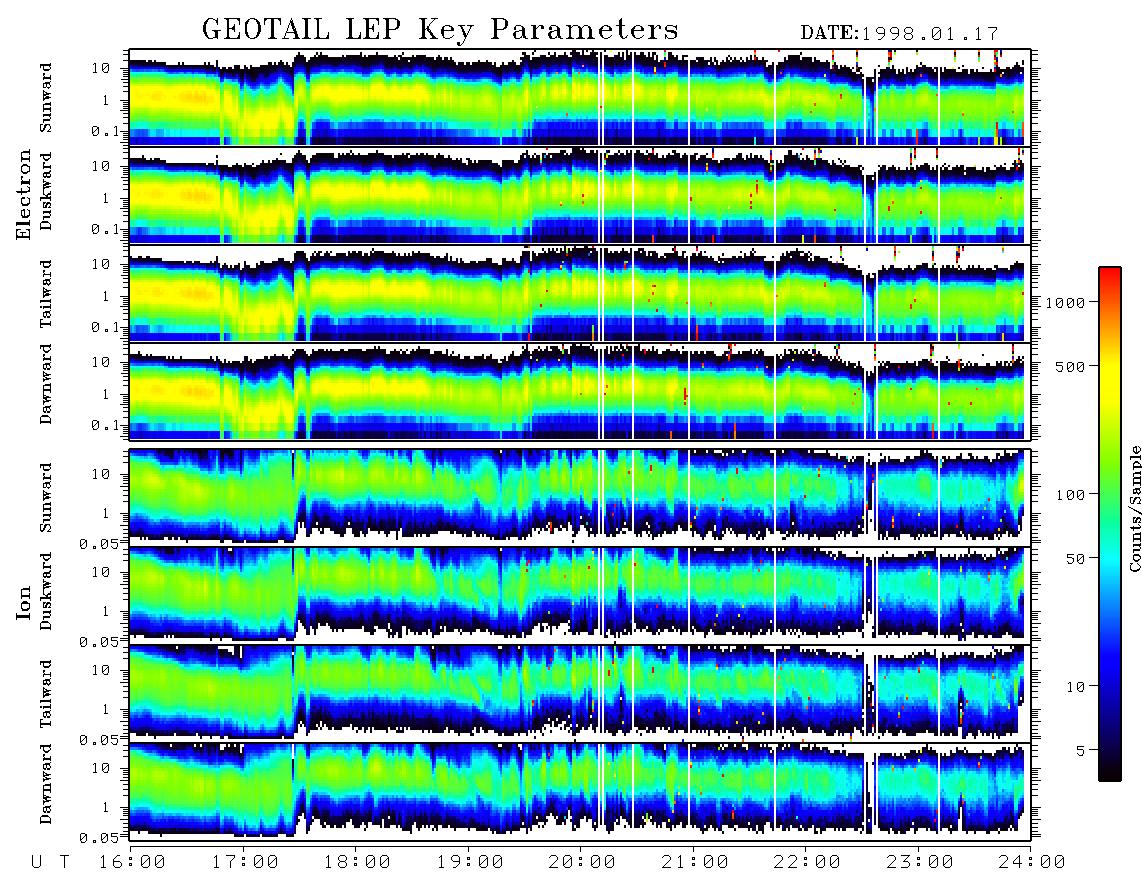The height and width of the screenshot is (880, 1142).
Task: Click the Electron Tailward spectrogram panel
Action: (x=580, y=294)
